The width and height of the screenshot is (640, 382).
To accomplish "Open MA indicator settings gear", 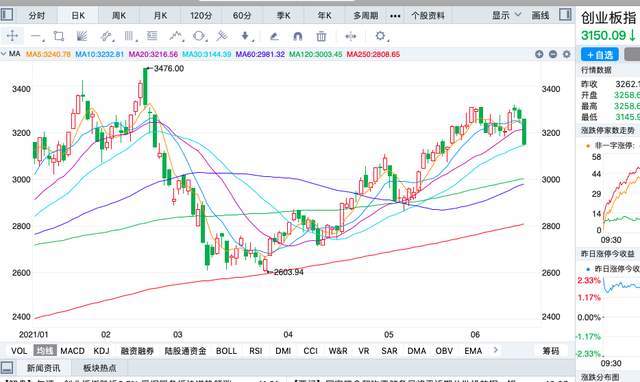I will coord(567,54).
